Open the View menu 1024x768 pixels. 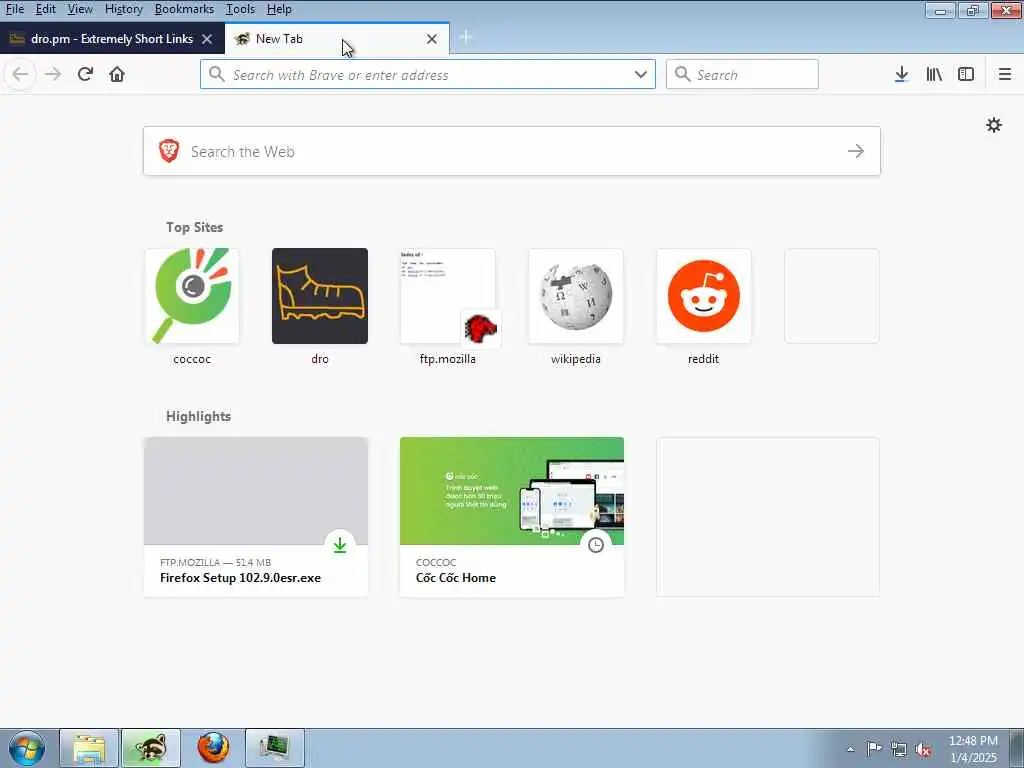[80, 9]
